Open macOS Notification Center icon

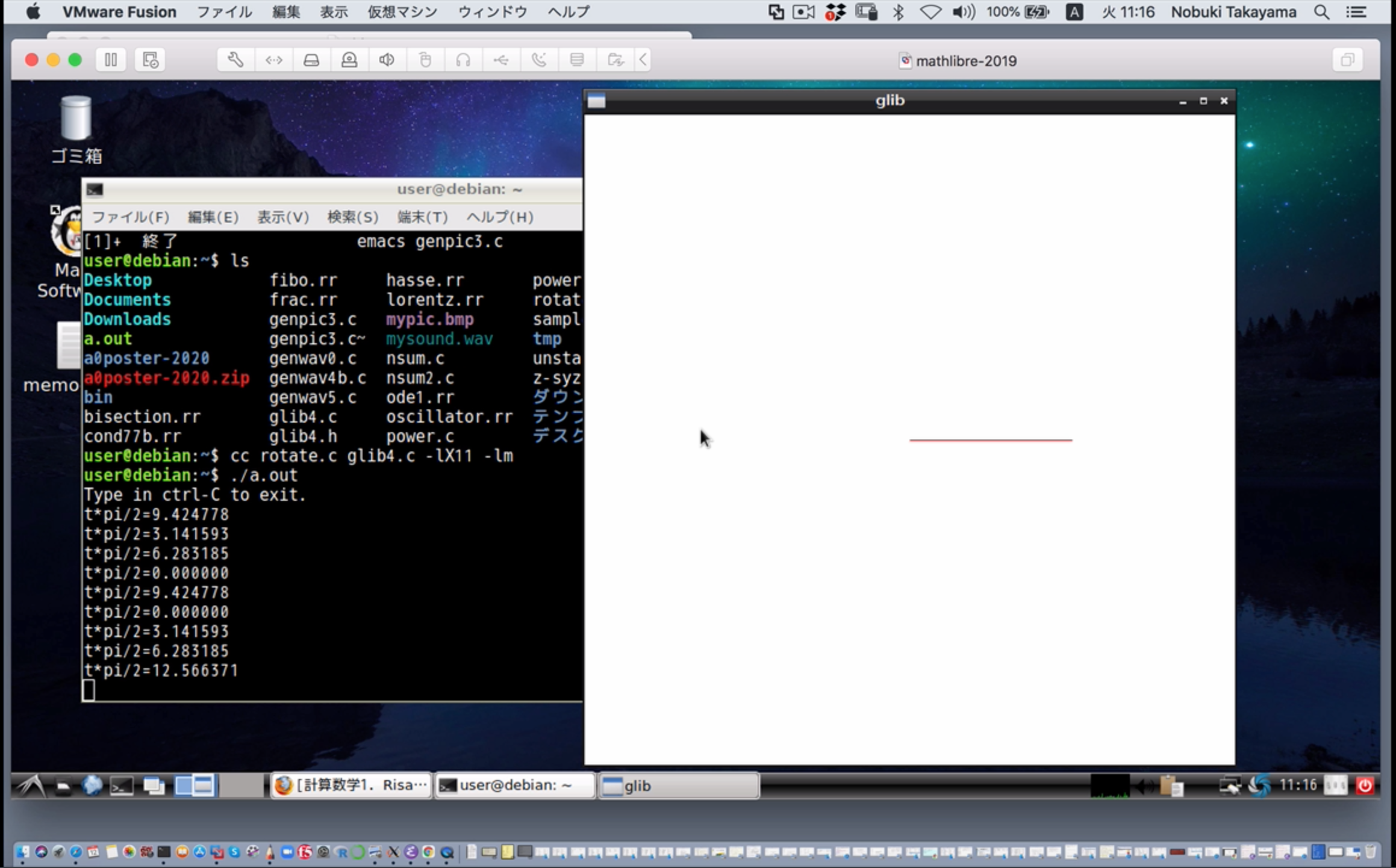(x=1356, y=11)
